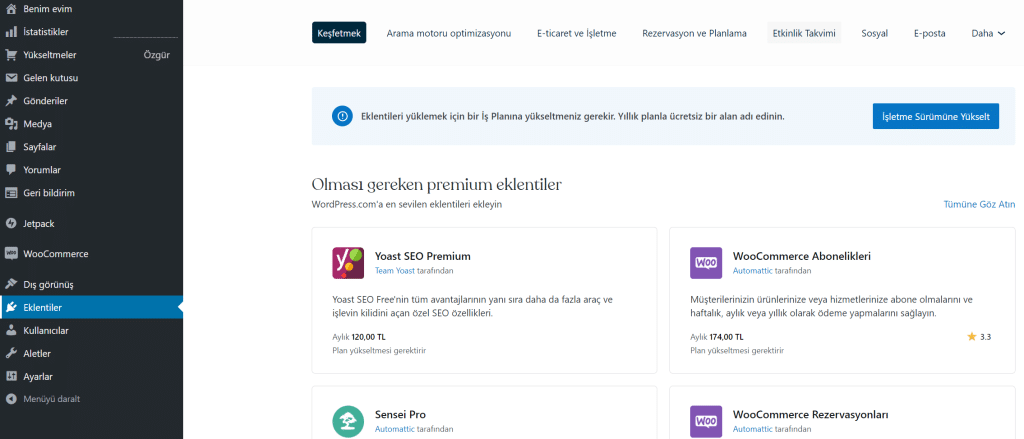The height and width of the screenshot is (439, 1024).
Task: Open Automattic link under Sensei Pro
Action: [x=394, y=429]
